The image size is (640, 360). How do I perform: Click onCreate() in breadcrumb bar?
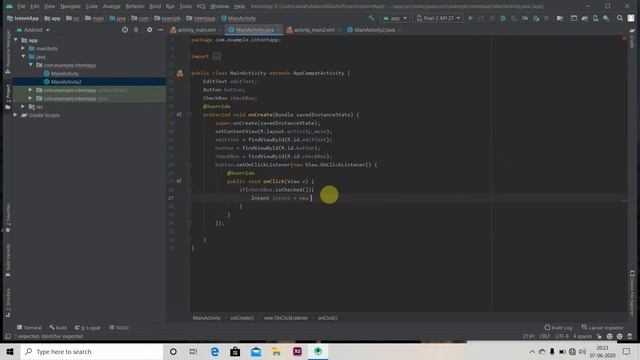coord(242,318)
